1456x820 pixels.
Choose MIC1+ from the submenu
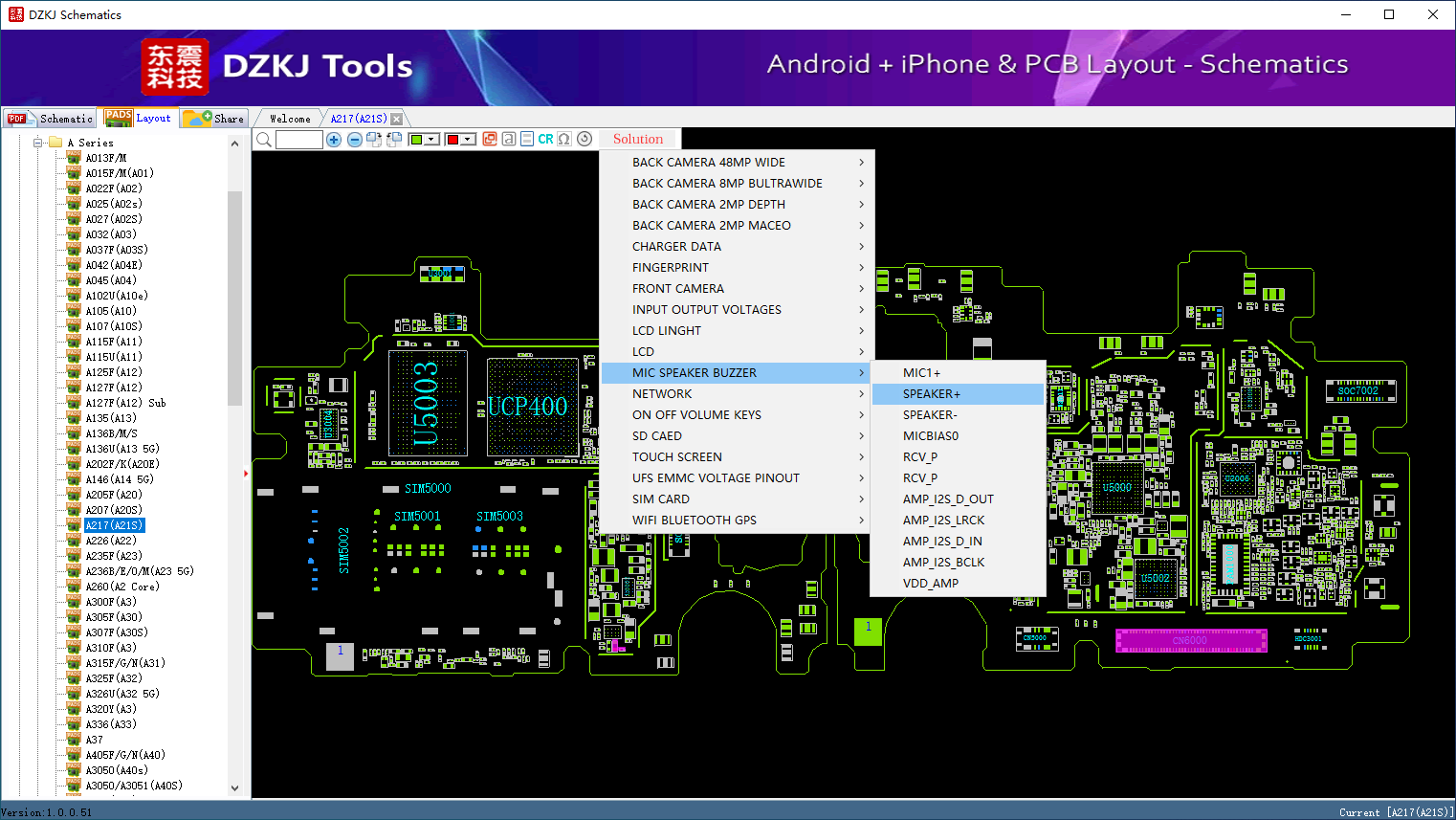click(958, 373)
